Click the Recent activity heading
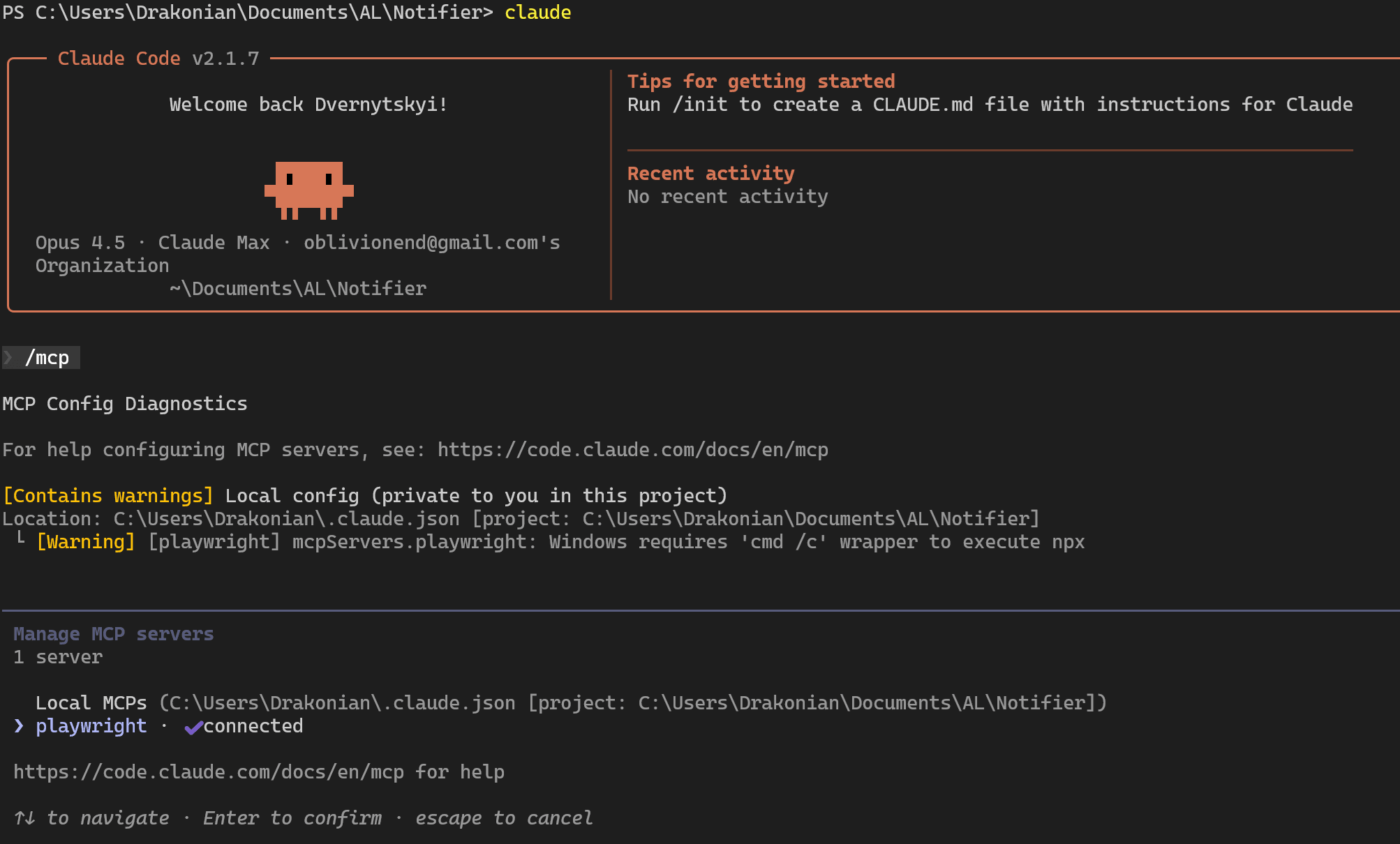The width and height of the screenshot is (1400, 844). 710,174
